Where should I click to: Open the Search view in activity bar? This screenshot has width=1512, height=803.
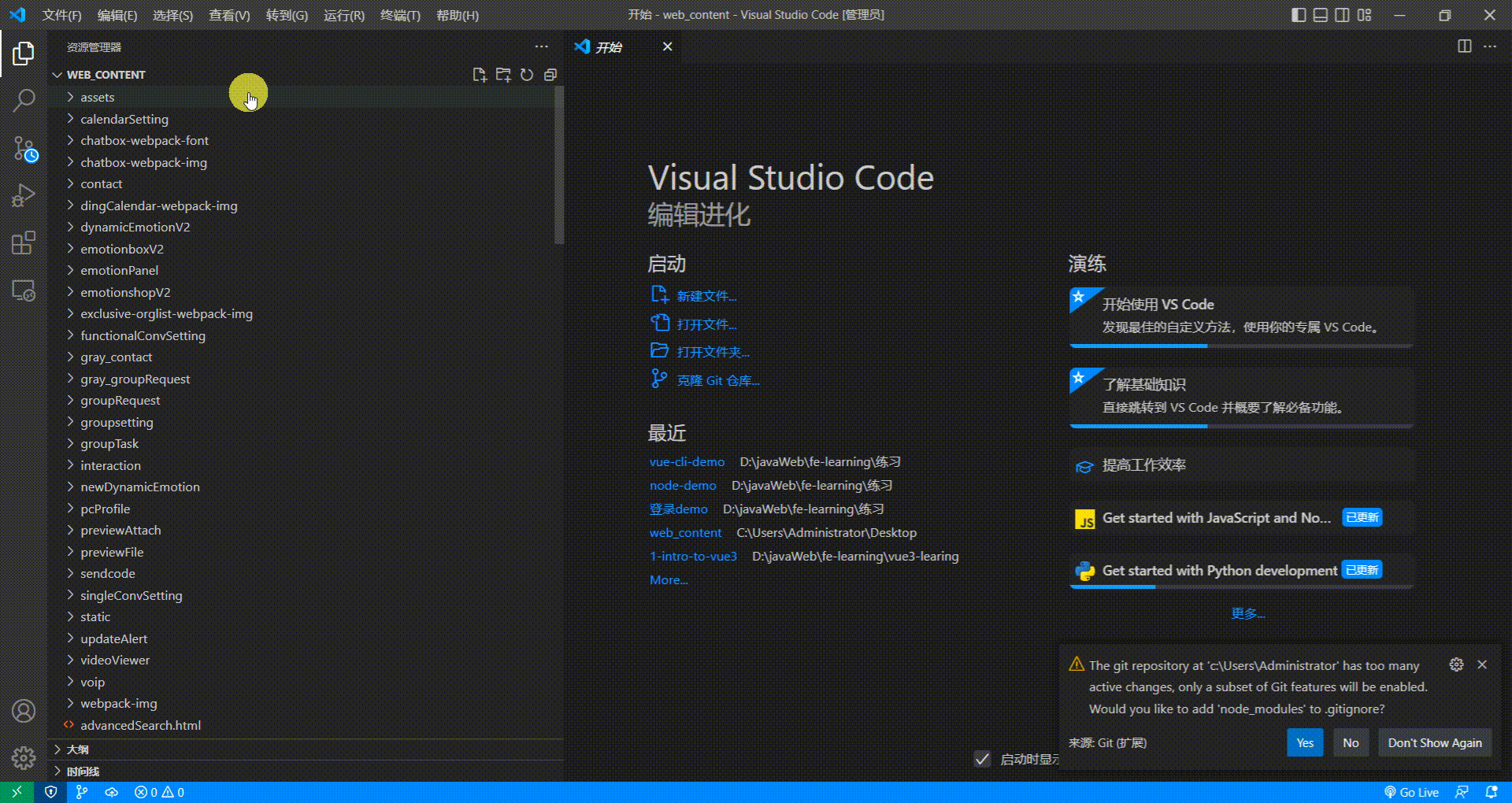24,101
